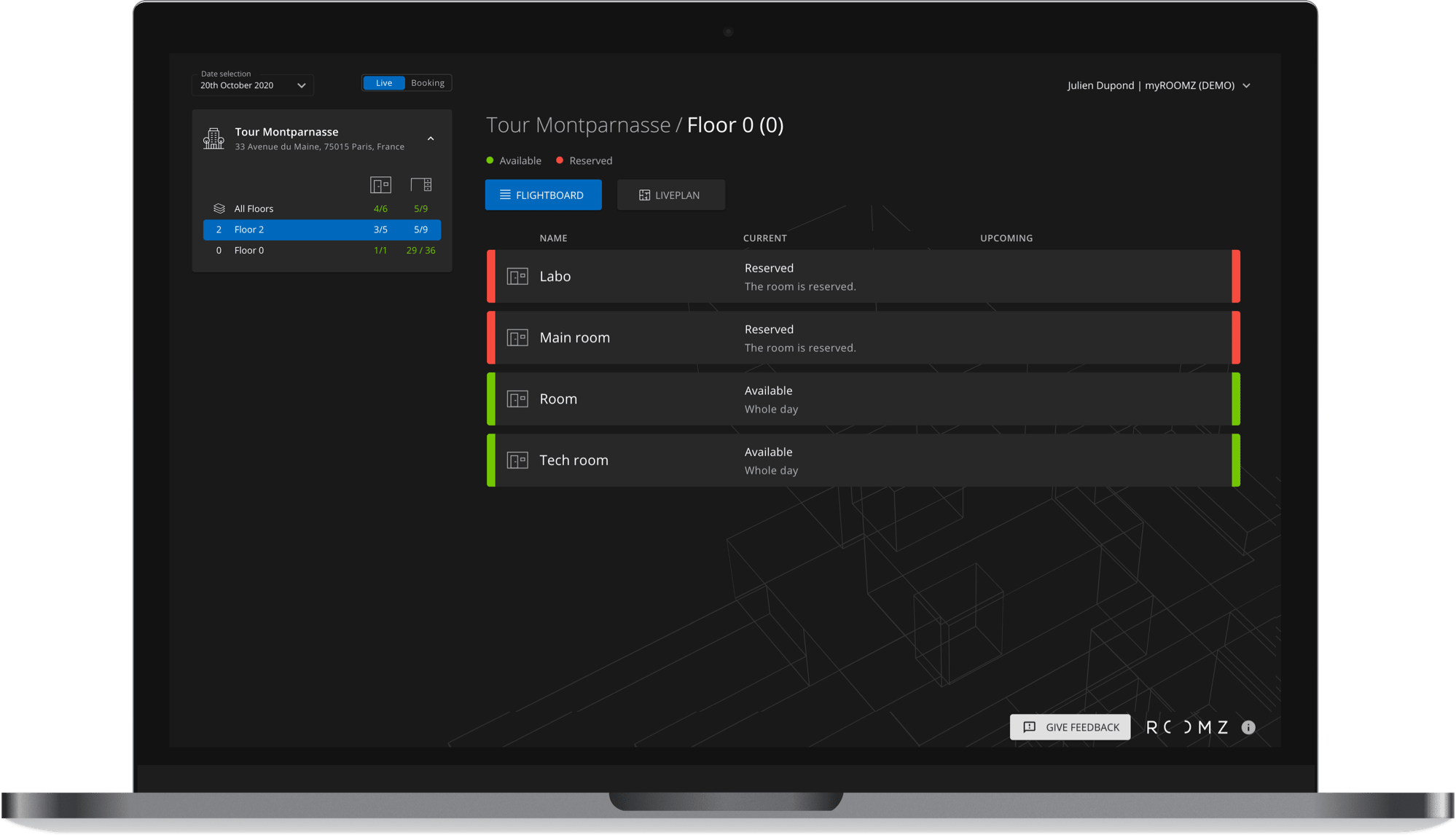Click the UPCOMING column header

click(1006, 238)
